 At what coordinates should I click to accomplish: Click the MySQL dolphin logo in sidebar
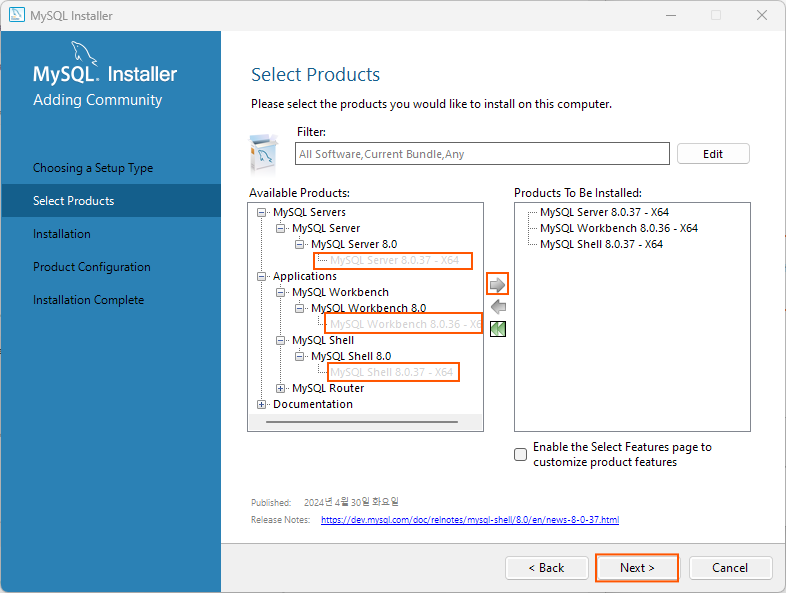[83, 52]
